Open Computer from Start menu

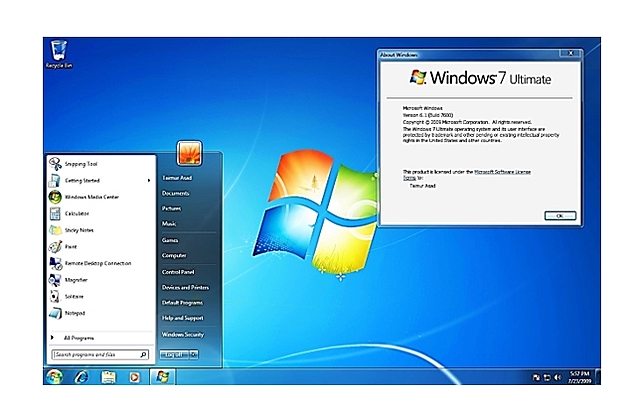tap(174, 256)
